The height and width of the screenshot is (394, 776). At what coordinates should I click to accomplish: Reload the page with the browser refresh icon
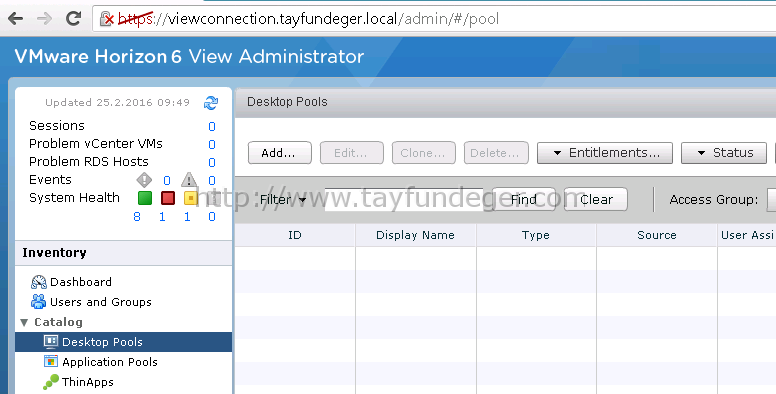click(x=74, y=19)
